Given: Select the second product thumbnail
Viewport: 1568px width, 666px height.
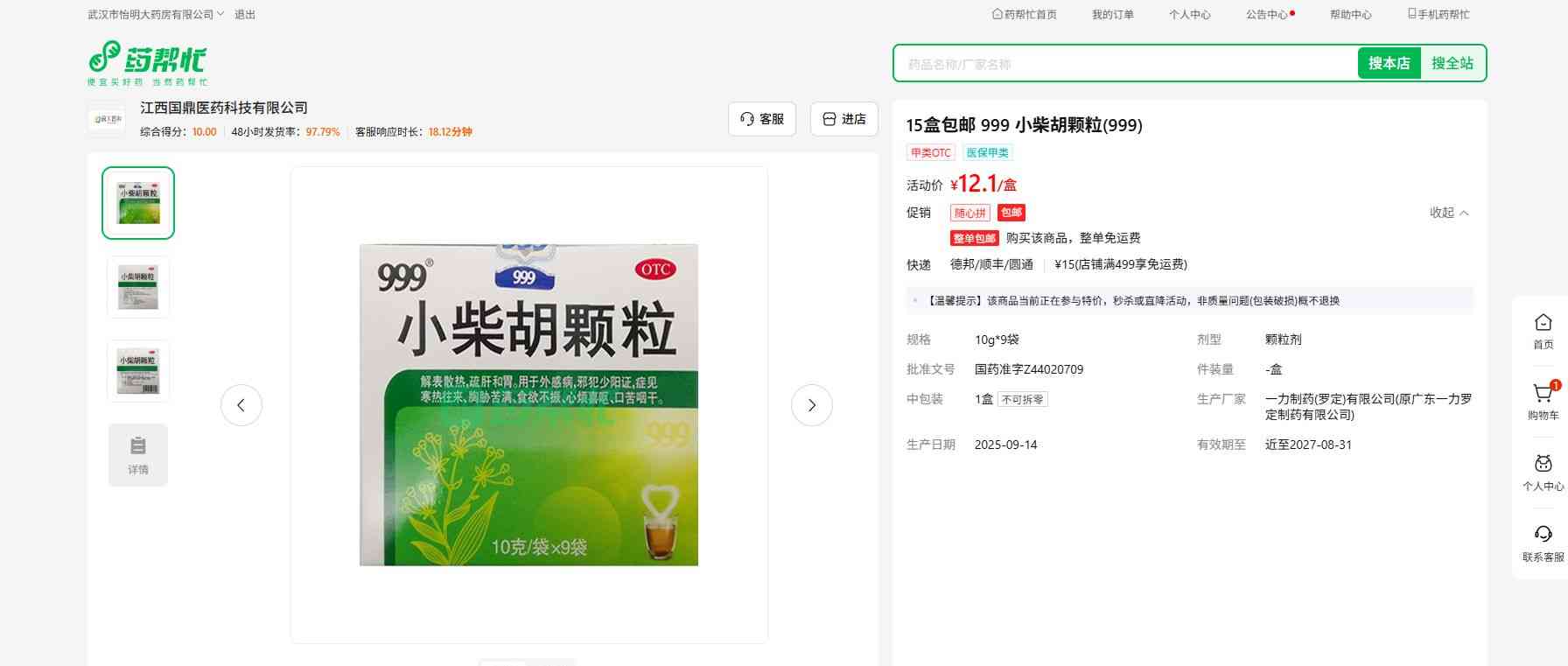Looking at the screenshot, I should pyautogui.click(x=138, y=287).
